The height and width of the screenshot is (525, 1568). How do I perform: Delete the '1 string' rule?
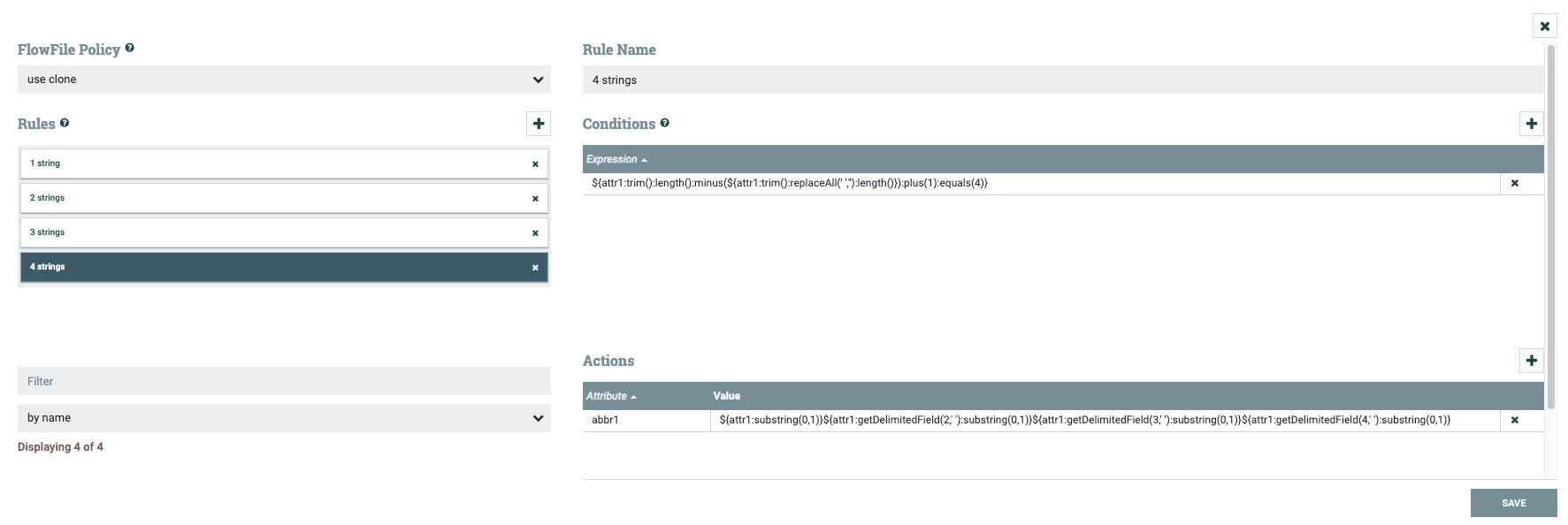click(x=535, y=164)
